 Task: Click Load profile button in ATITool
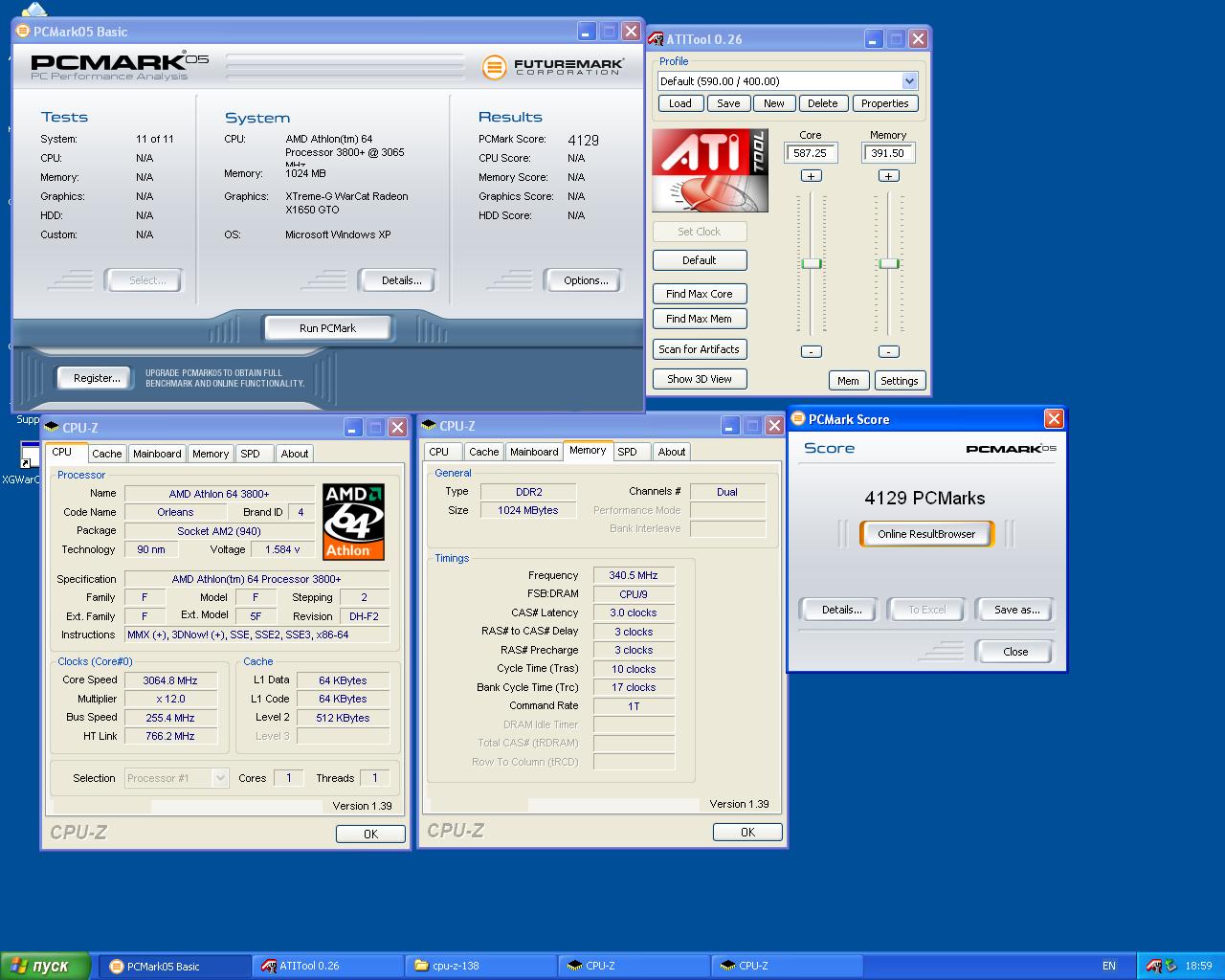[x=680, y=103]
